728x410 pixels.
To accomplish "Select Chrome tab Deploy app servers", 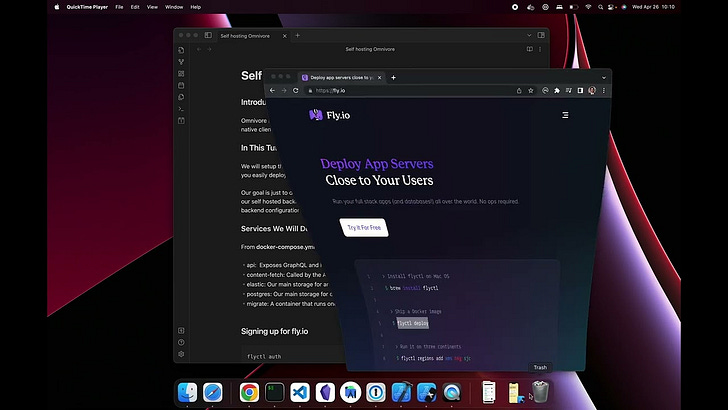I will (342, 78).
